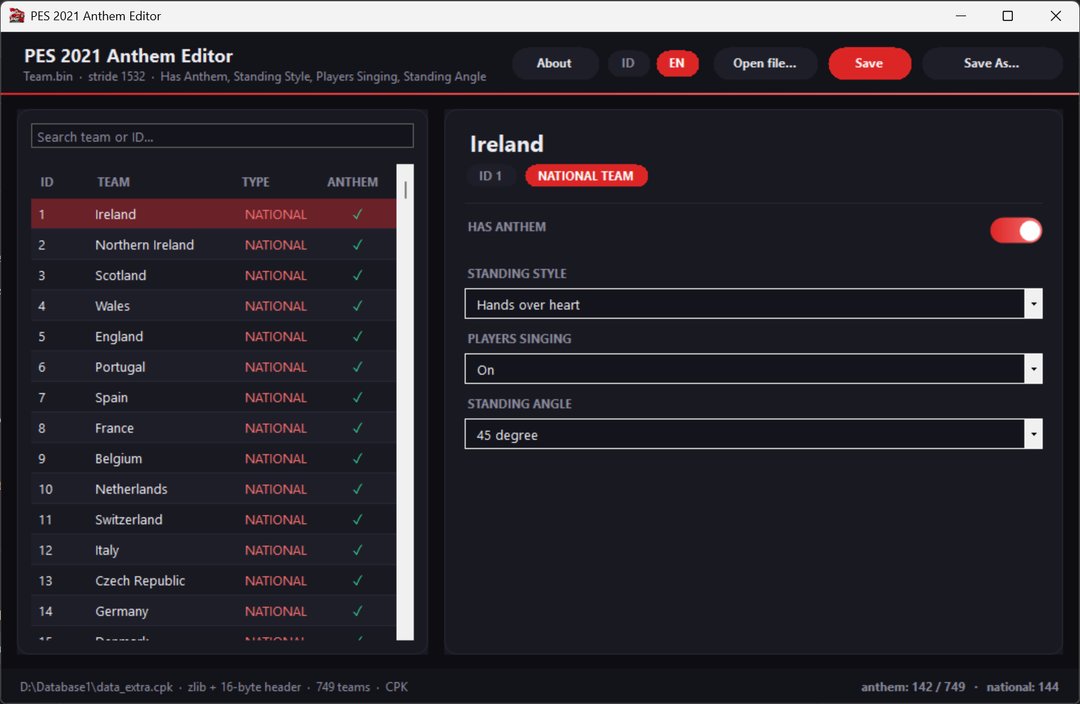Click the anthem checkmark for England

click(x=357, y=336)
